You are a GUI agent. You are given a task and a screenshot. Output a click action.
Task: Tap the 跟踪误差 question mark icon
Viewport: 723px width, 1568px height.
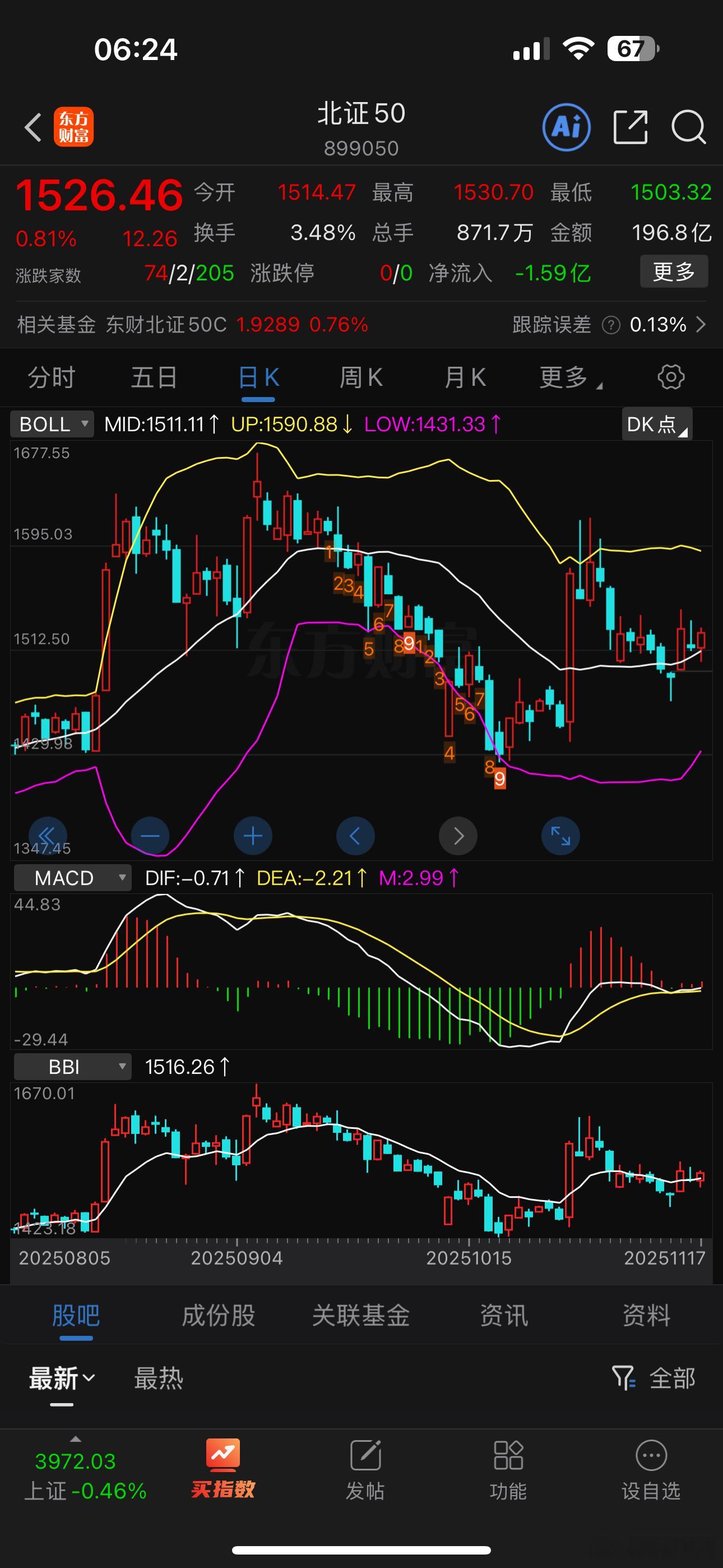[x=610, y=325]
